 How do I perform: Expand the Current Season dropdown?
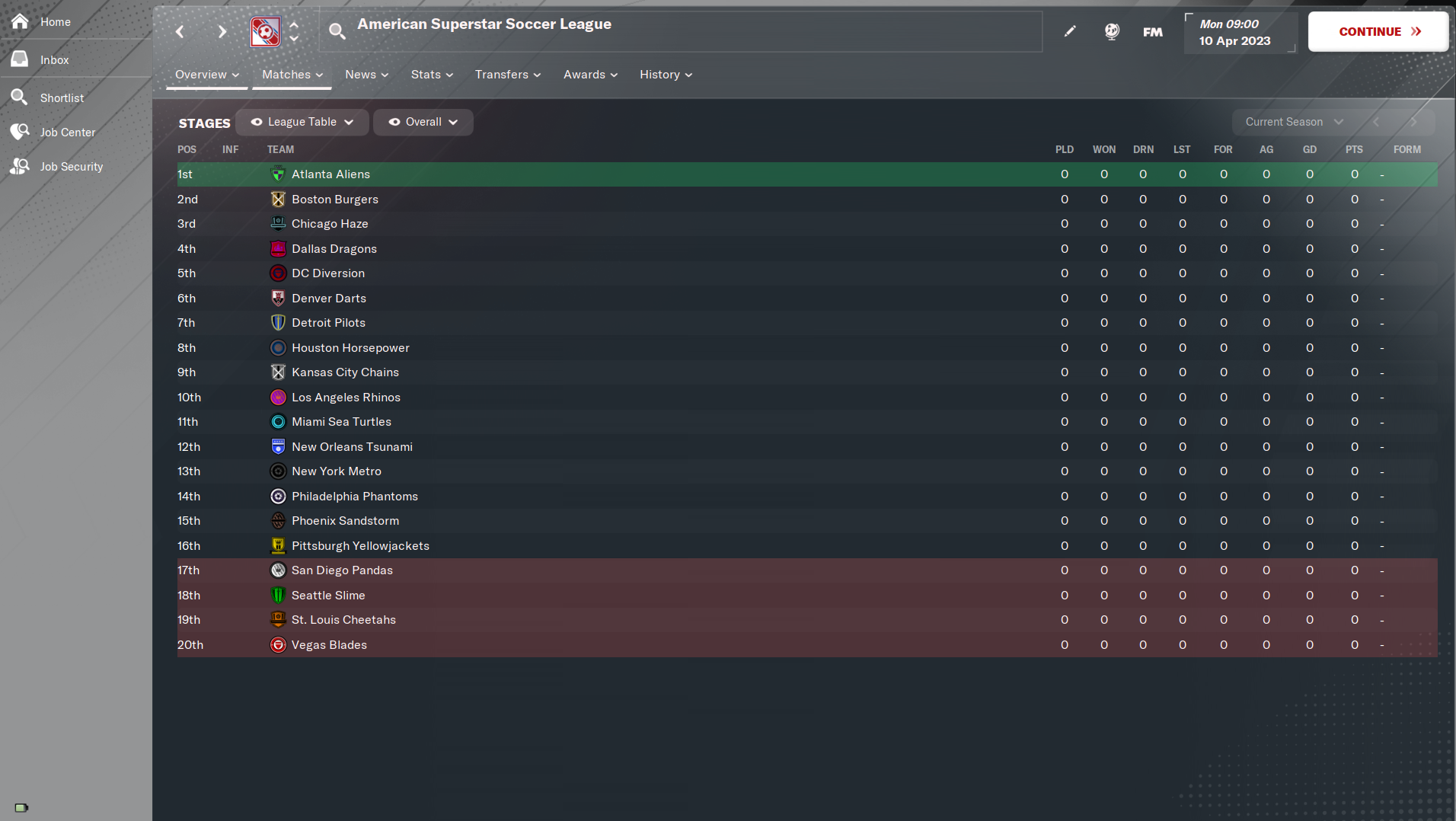(1294, 122)
